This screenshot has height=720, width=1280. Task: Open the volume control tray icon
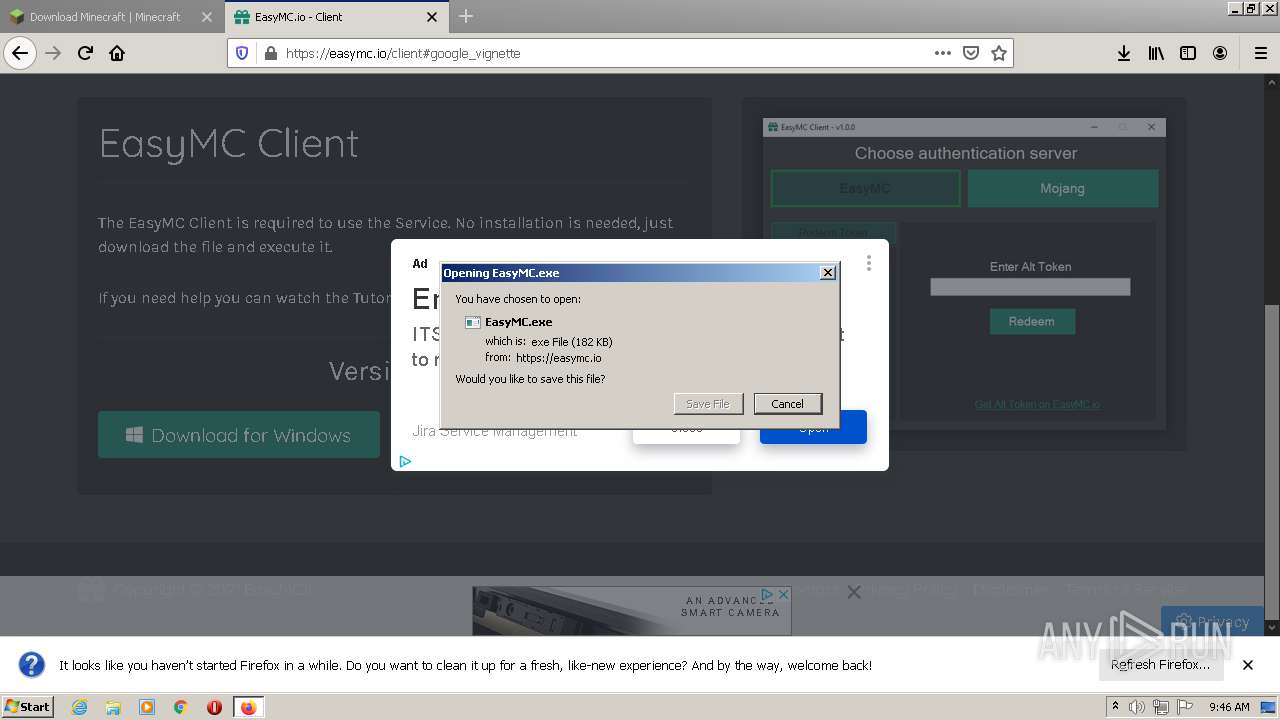pyautogui.click(x=1137, y=707)
